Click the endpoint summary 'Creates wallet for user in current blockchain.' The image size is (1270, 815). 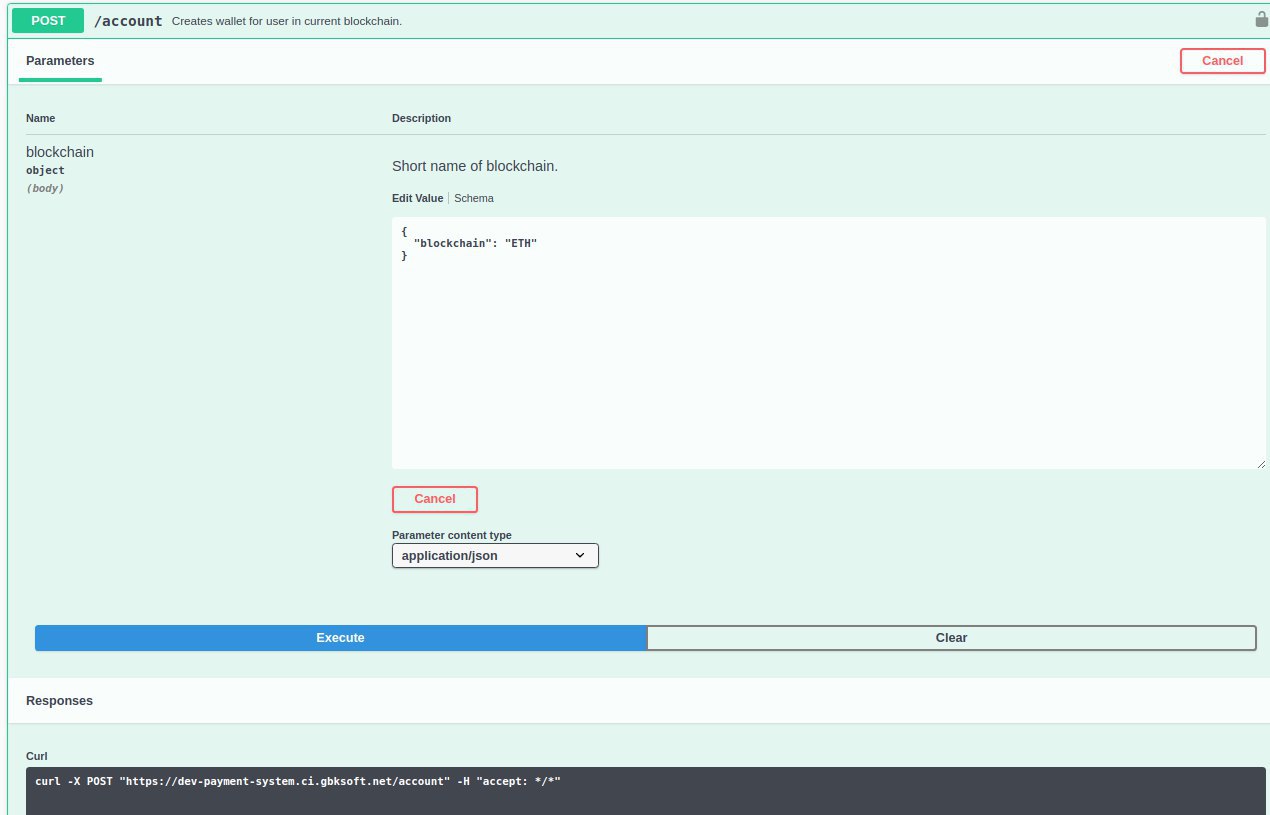click(x=287, y=21)
